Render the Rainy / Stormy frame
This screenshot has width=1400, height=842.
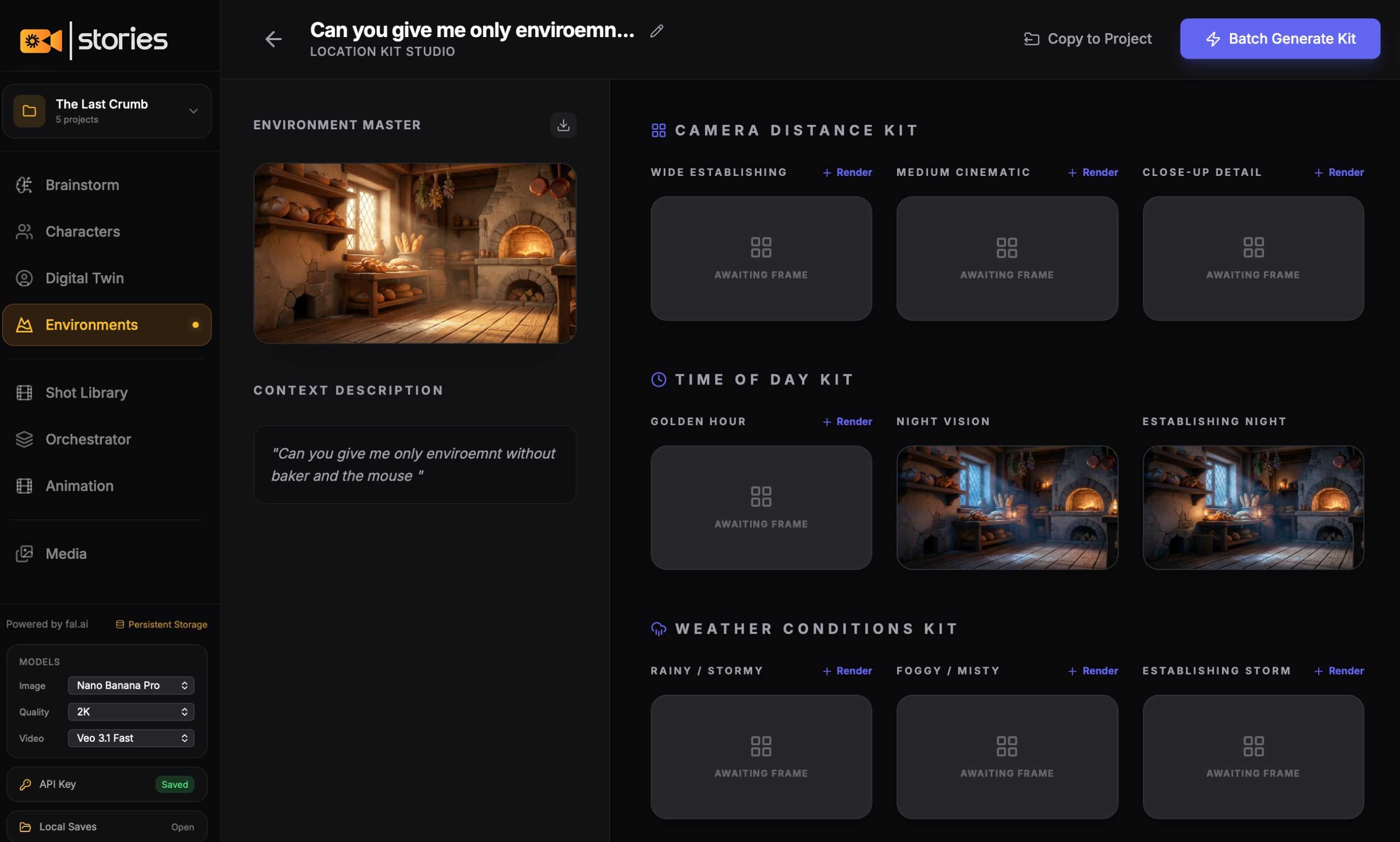pos(847,671)
